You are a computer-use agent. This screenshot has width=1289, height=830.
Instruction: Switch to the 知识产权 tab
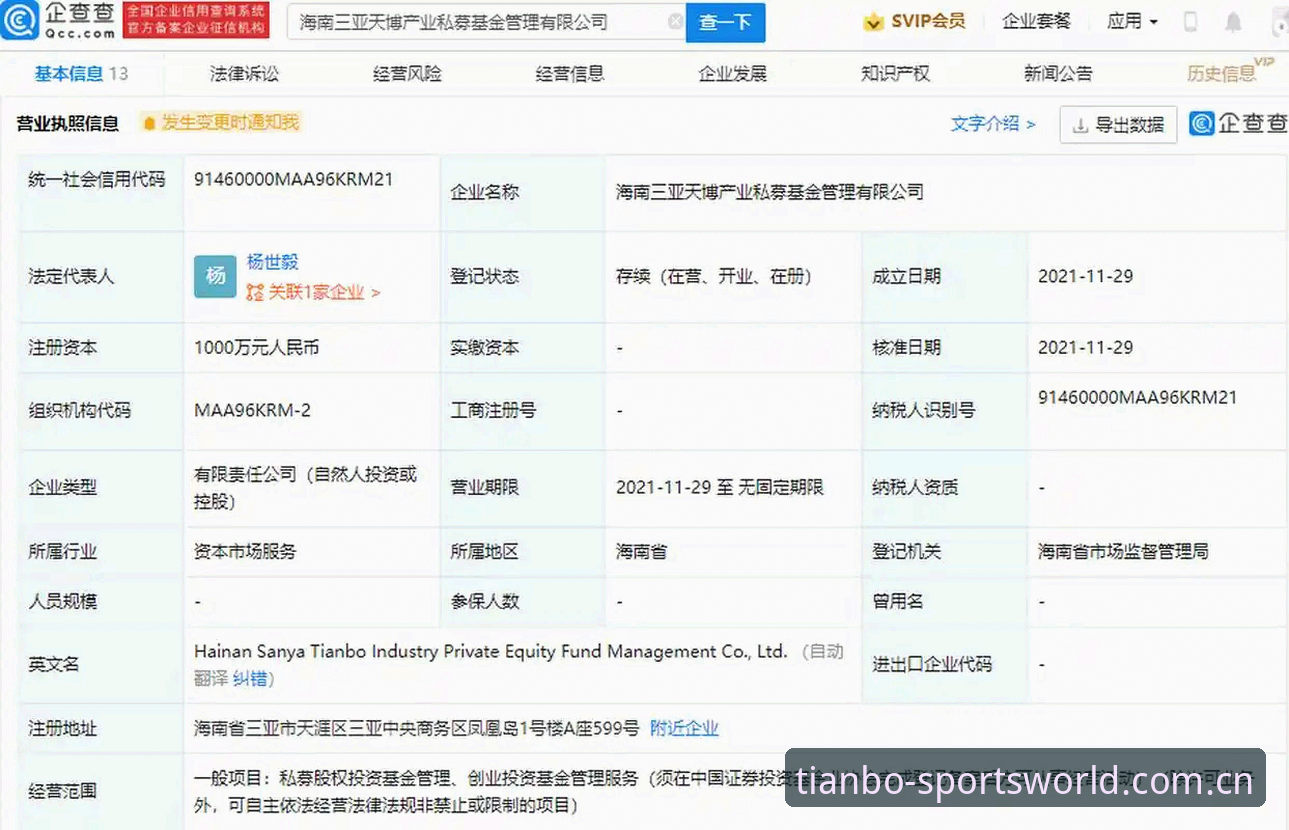[x=895, y=73]
